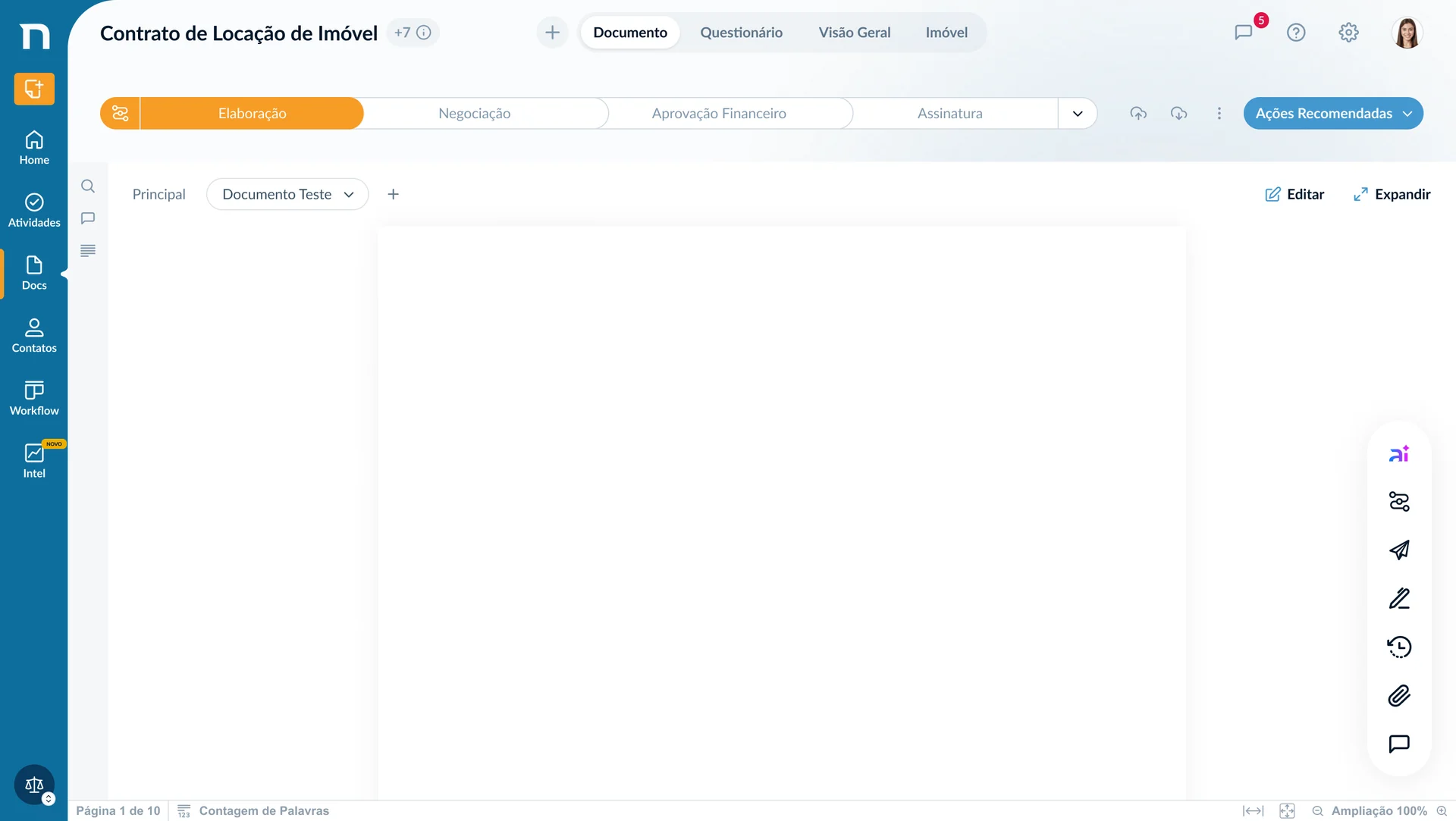Add a new tab with plus button near title
This screenshot has width=1456, height=821.
click(x=552, y=33)
